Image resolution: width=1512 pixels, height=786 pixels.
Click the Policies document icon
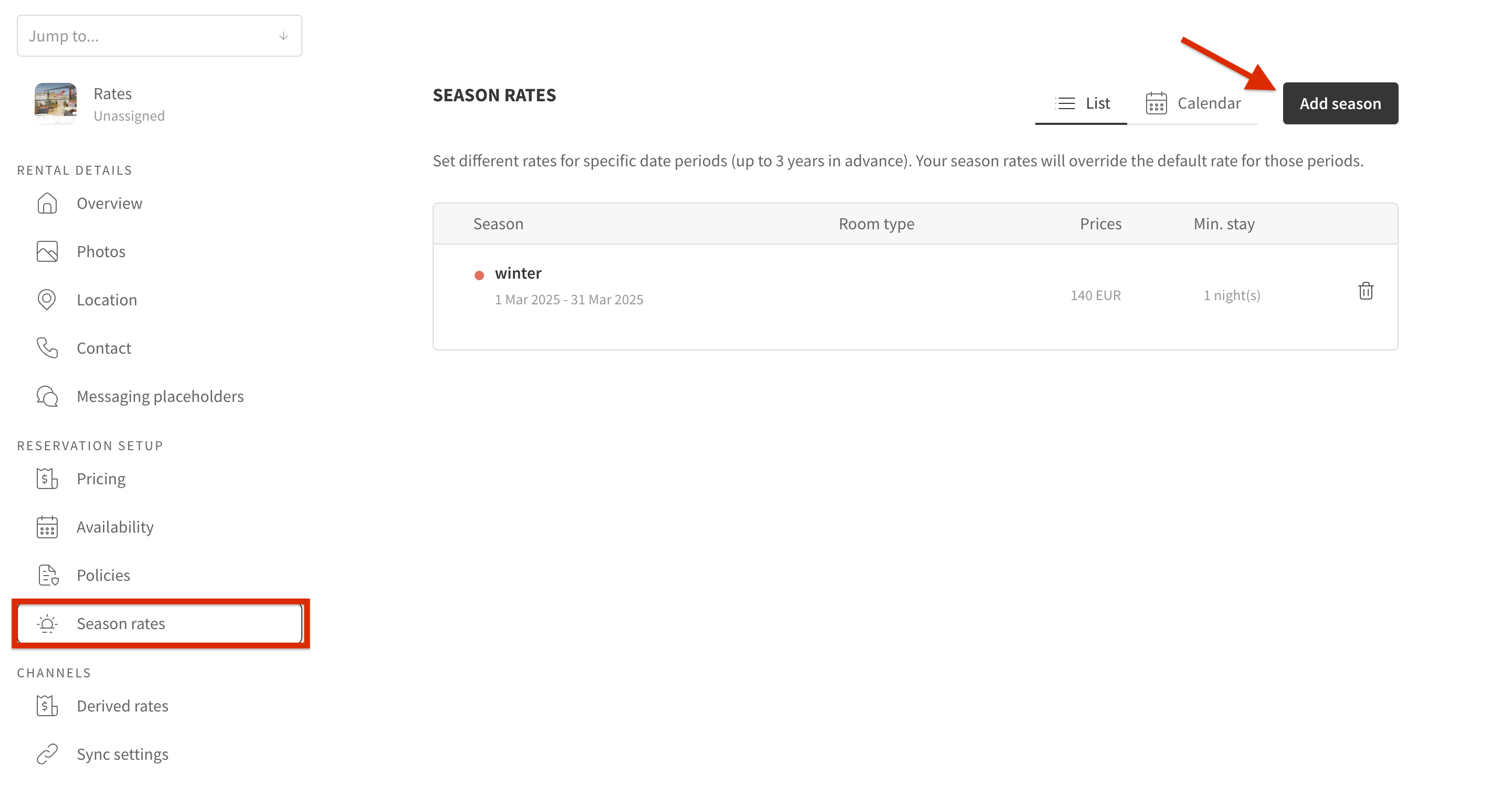coord(47,575)
